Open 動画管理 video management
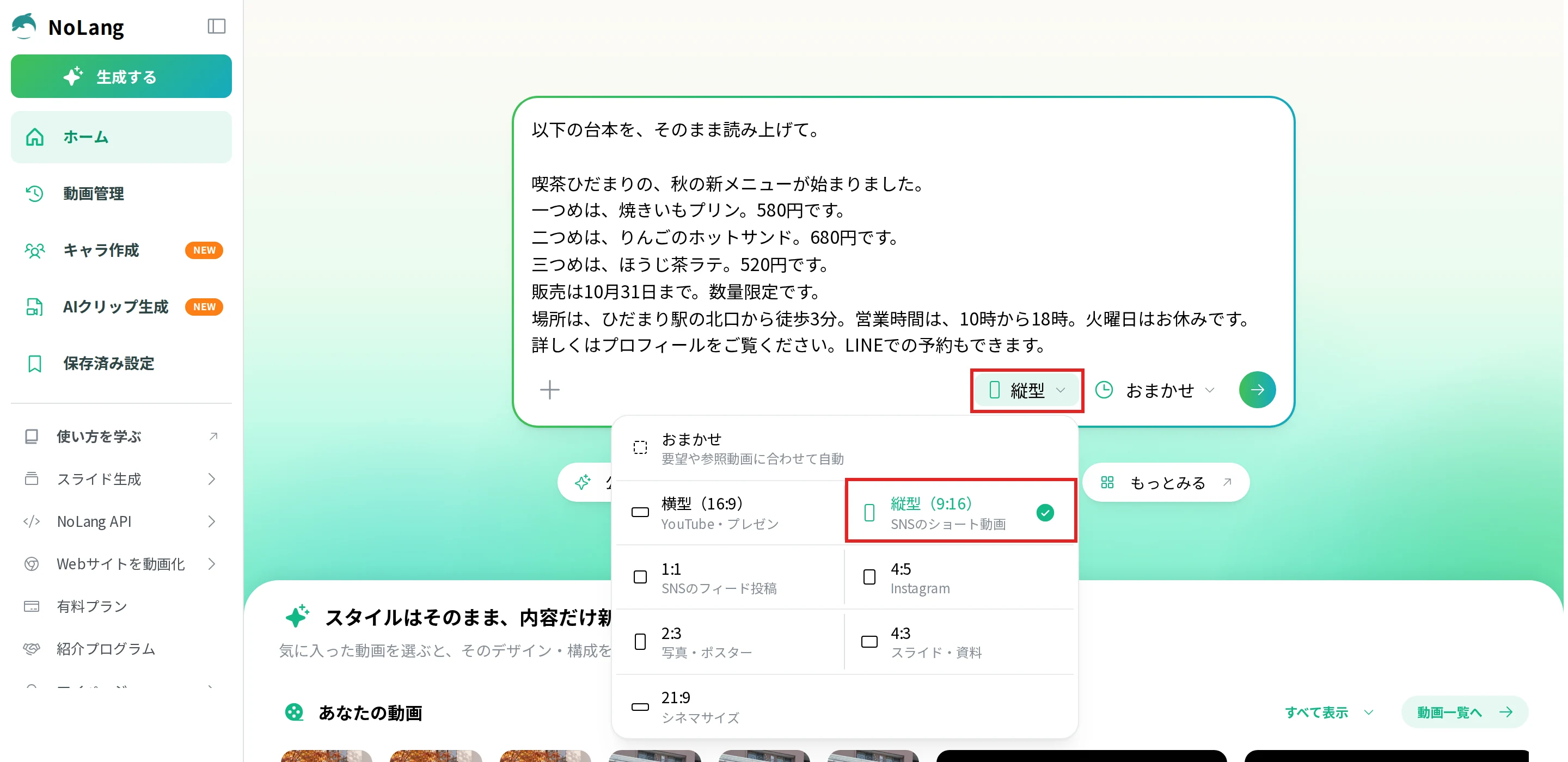Viewport: 1568px width, 762px height. 121,194
